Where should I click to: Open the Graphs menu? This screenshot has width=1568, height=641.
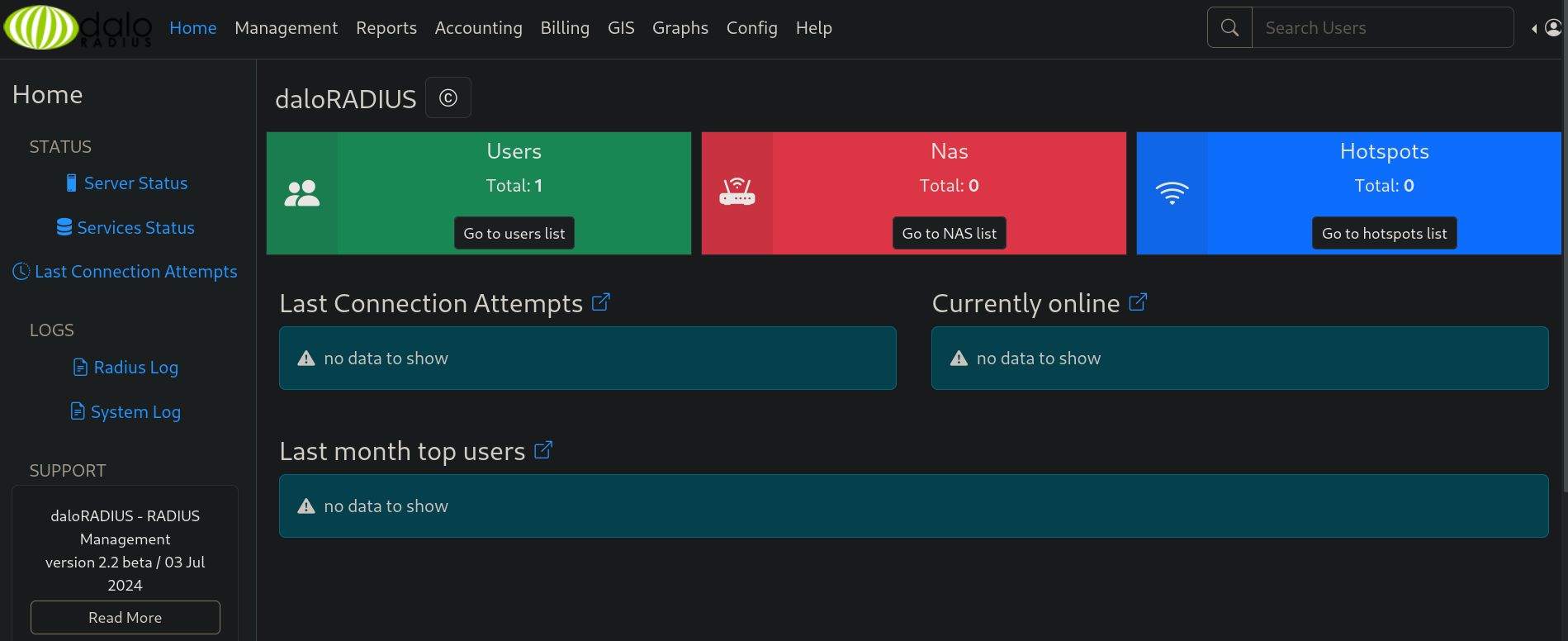click(x=680, y=28)
